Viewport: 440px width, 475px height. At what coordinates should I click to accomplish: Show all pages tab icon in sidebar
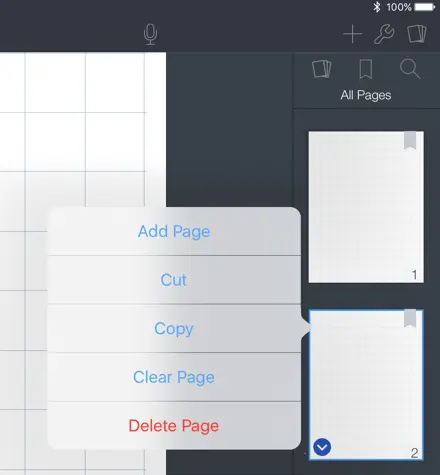click(x=322, y=69)
